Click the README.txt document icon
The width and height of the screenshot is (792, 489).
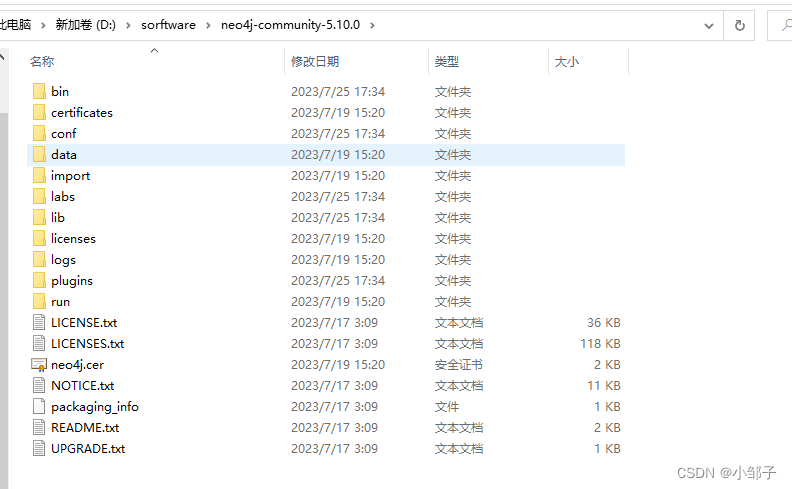coord(39,428)
